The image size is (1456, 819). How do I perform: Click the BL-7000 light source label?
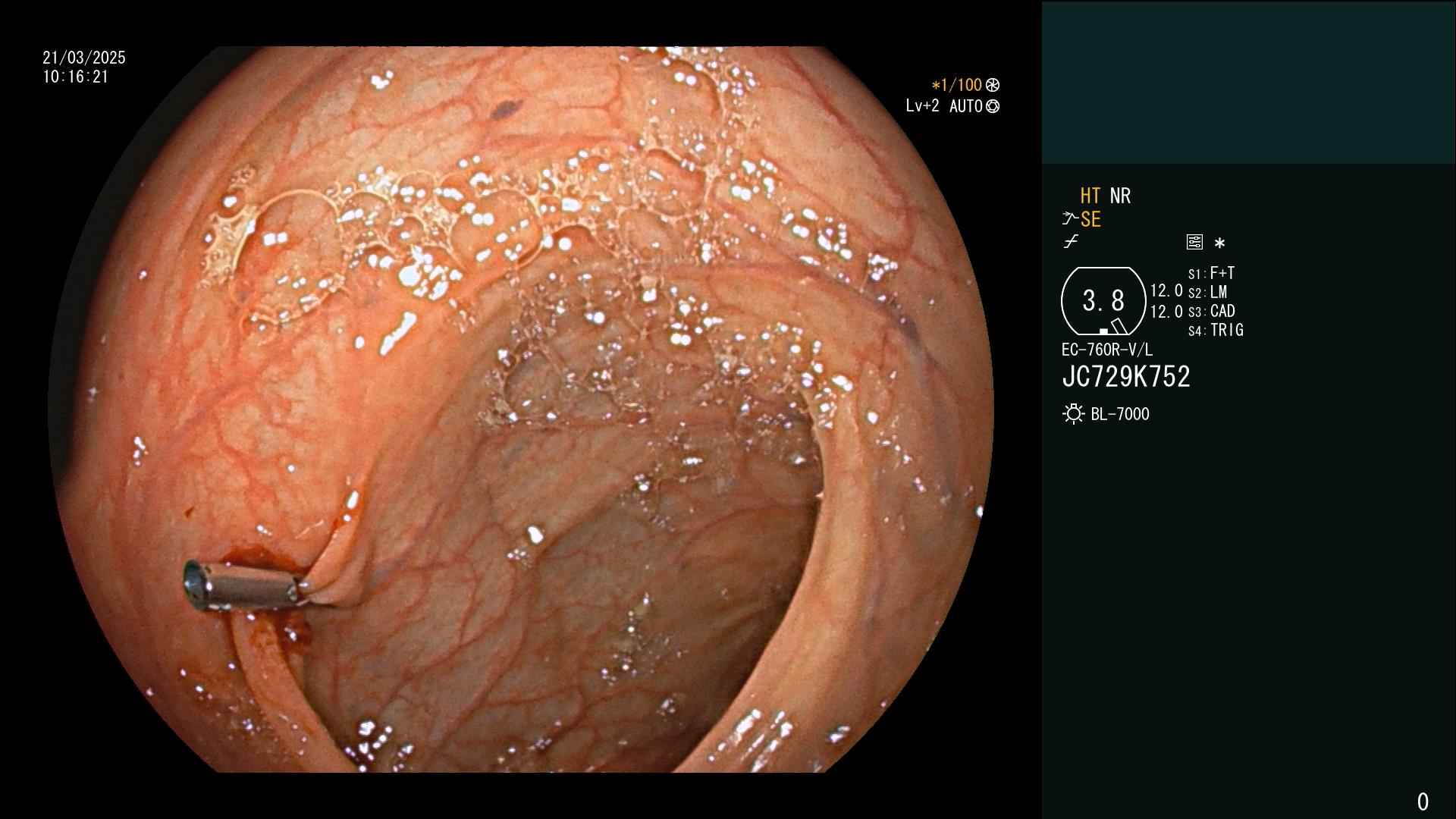pyautogui.click(x=1120, y=414)
